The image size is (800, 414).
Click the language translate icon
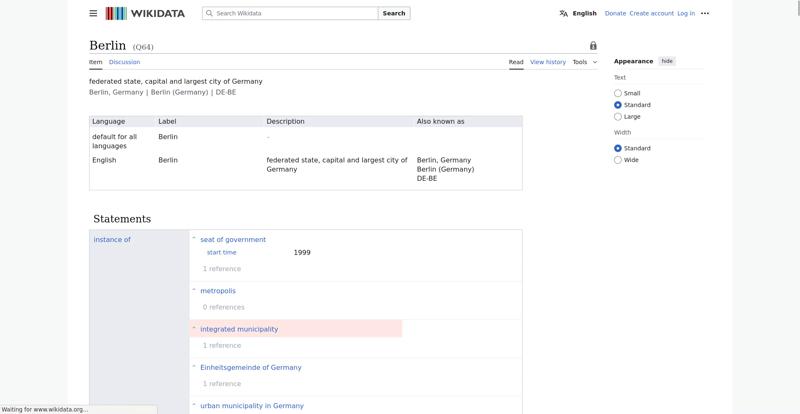click(563, 13)
